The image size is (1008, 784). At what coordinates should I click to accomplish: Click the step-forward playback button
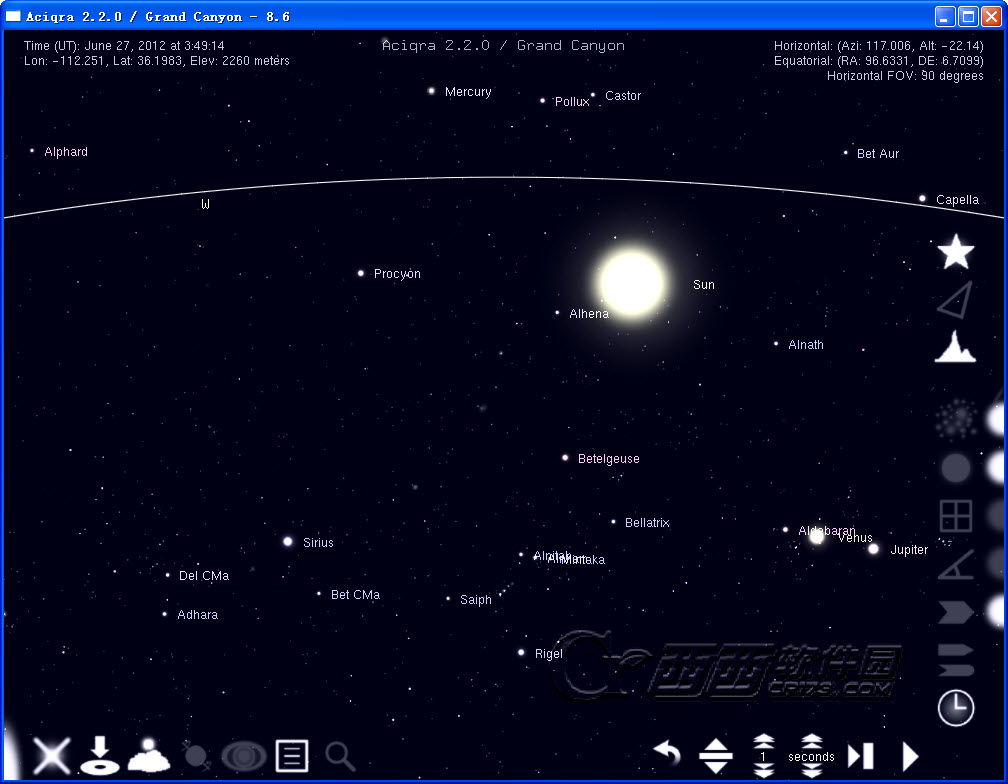click(860, 756)
